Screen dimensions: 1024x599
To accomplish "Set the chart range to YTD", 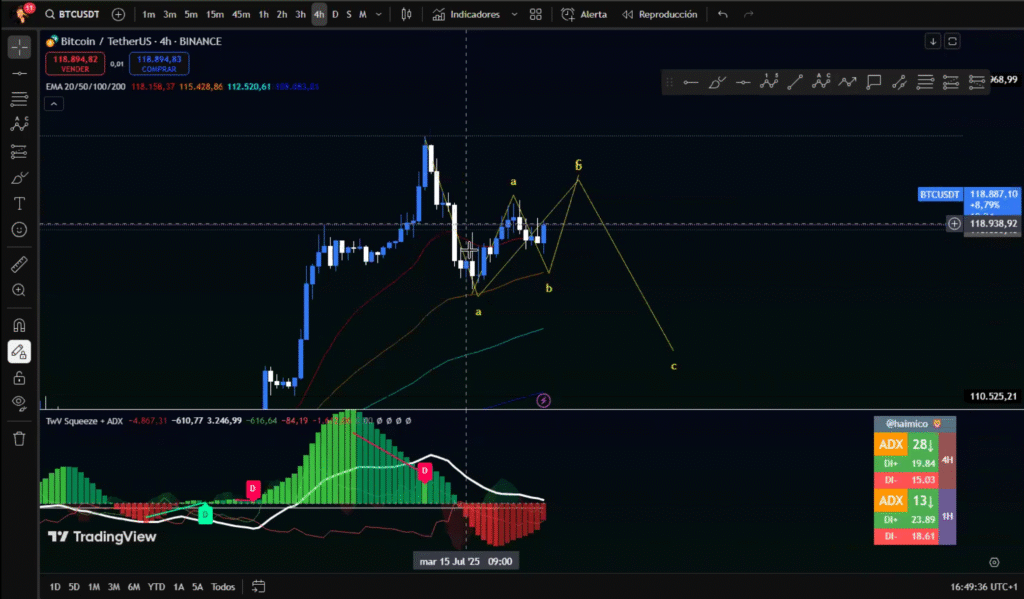I will pos(156,587).
